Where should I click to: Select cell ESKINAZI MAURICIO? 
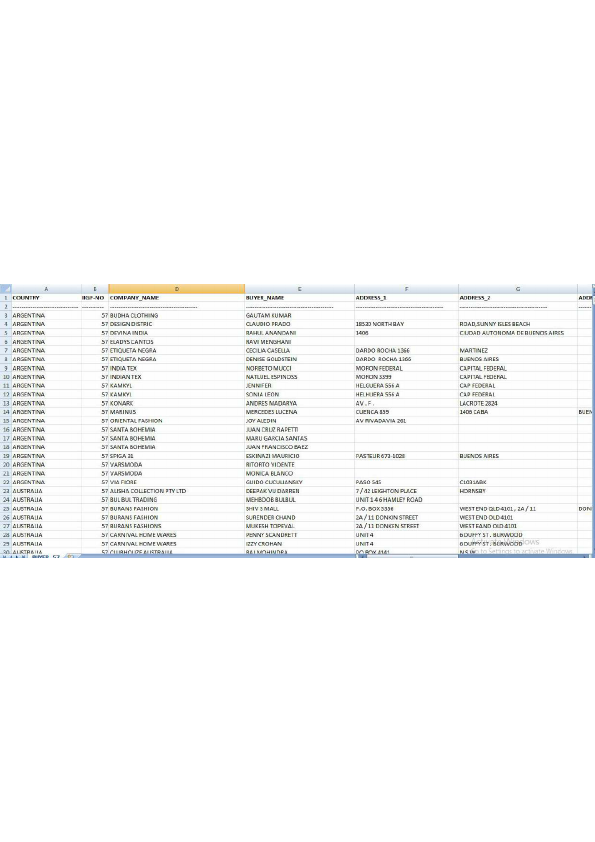click(x=299, y=455)
